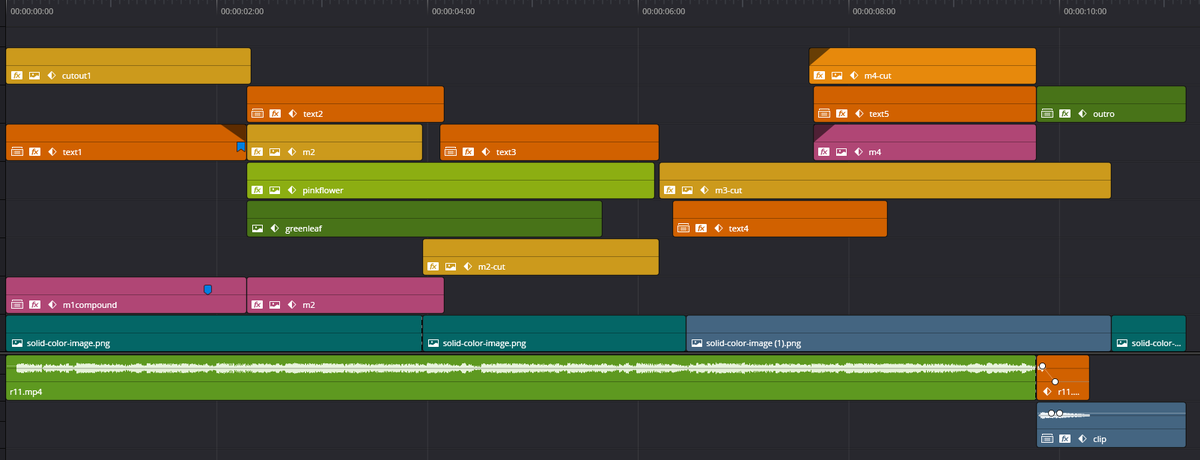This screenshot has width=1200, height=460.
Task: Click the fx badge on pinkflower clip
Action: [257, 190]
